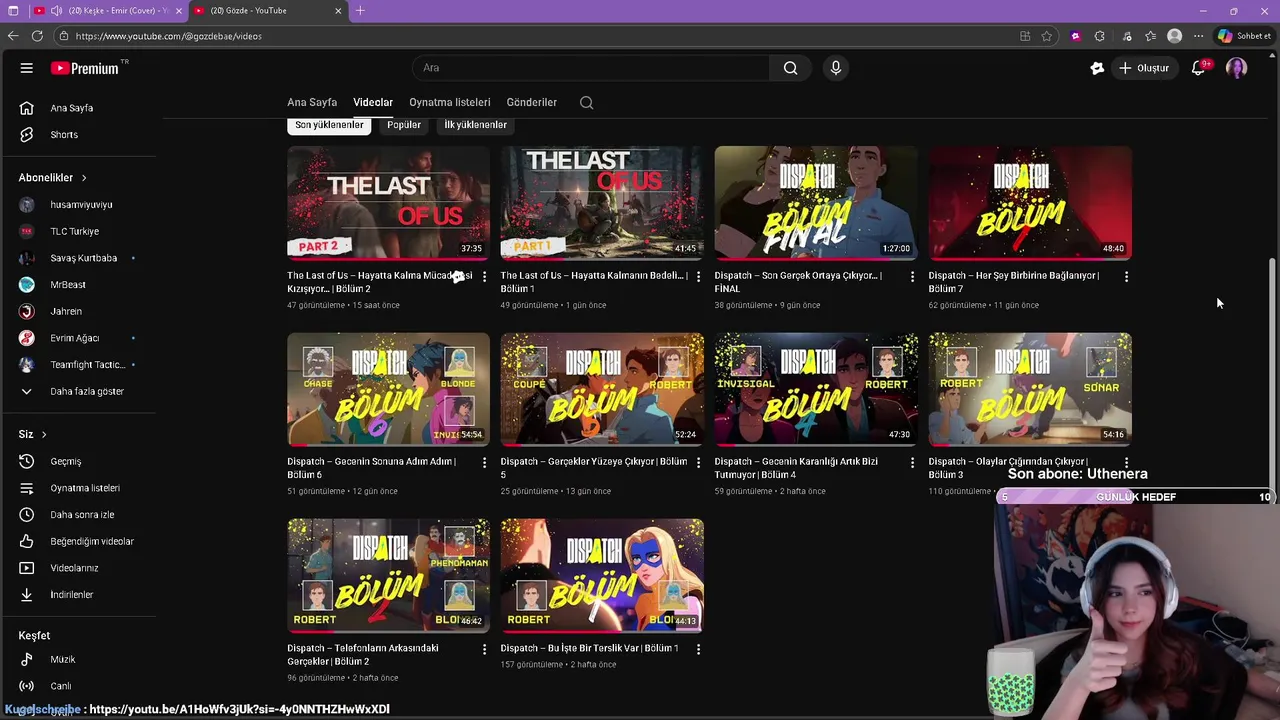Open options menu for Dispatch Bölüm 1 video
This screenshot has width=1280, height=720.
[x=698, y=649]
